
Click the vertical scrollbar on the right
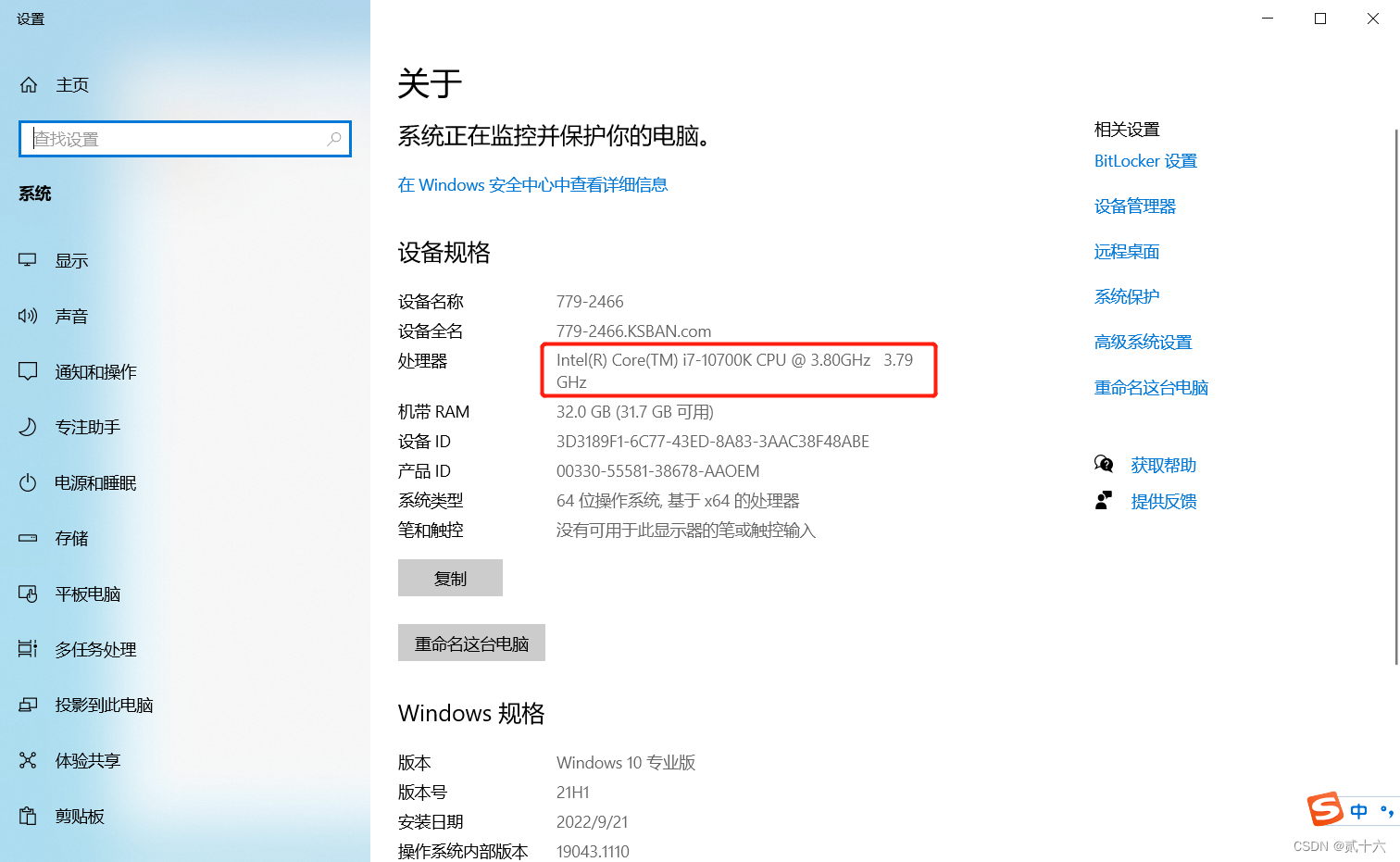[1396, 396]
